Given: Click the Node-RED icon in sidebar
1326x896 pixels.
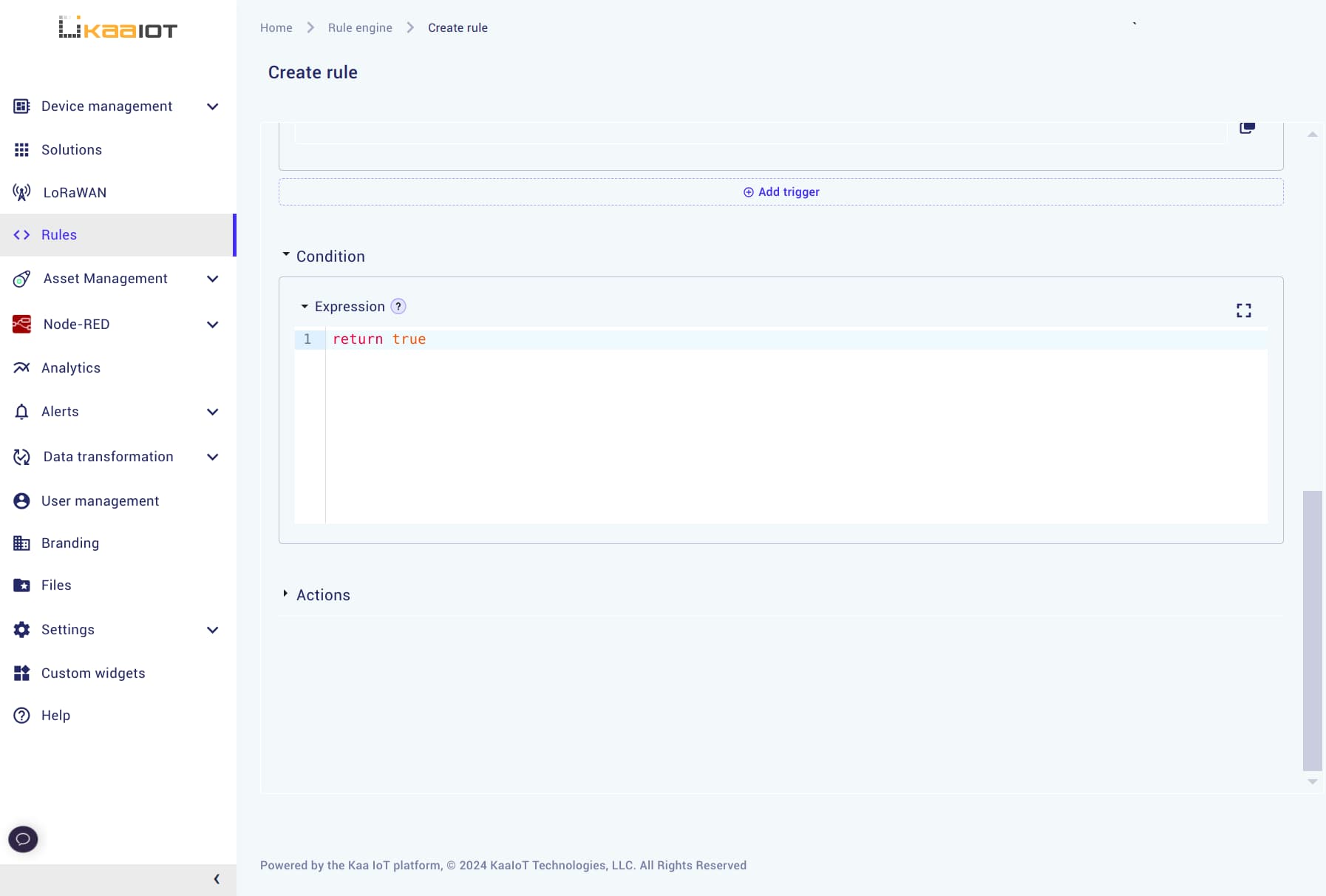Looking at the screenshot, I should point(21,325).
